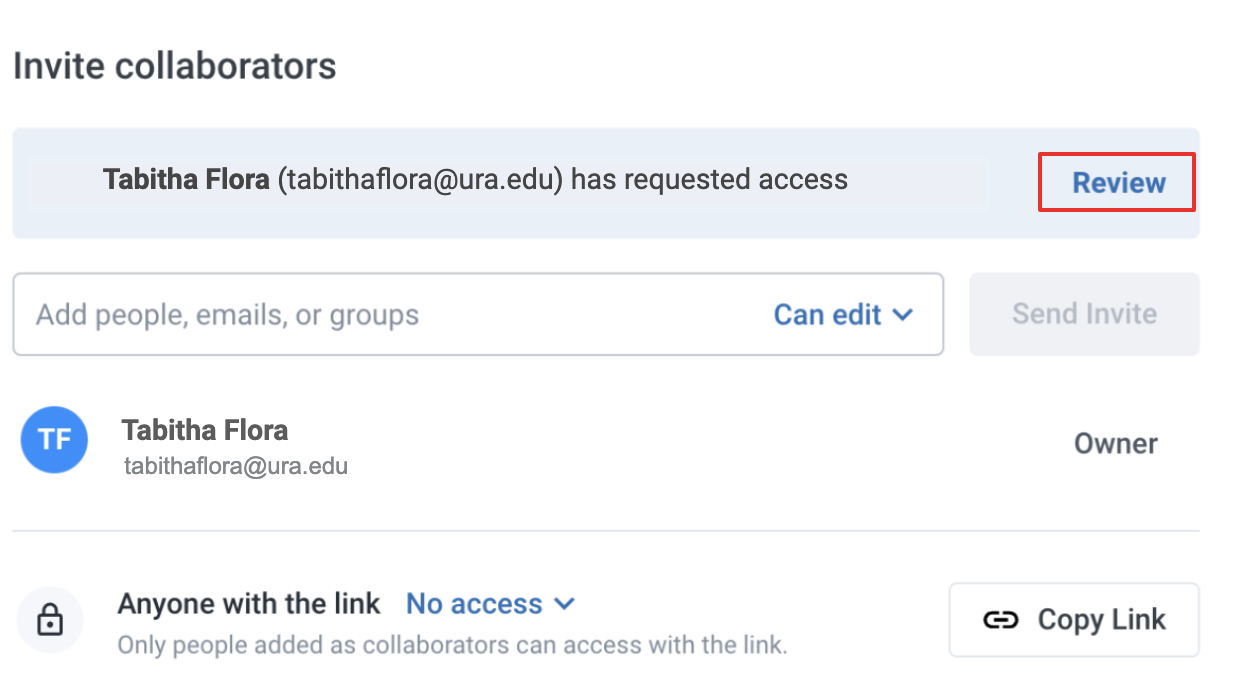Click the Owner role label

pos(1115,444)
